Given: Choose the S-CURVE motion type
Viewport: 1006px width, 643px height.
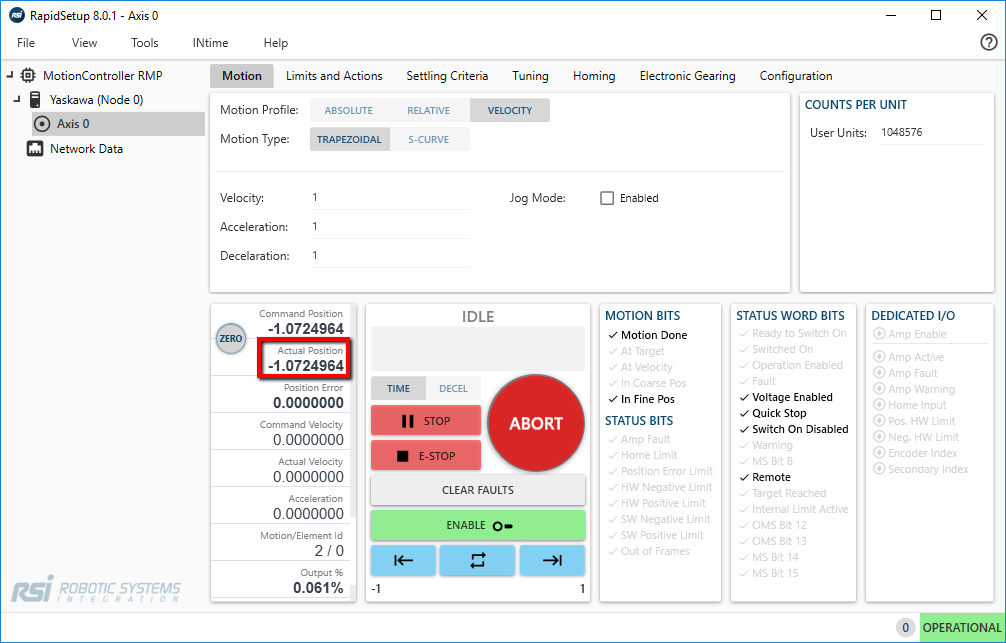Looking at the screenshot, I should pyautogui.click(x=429, y=139).
